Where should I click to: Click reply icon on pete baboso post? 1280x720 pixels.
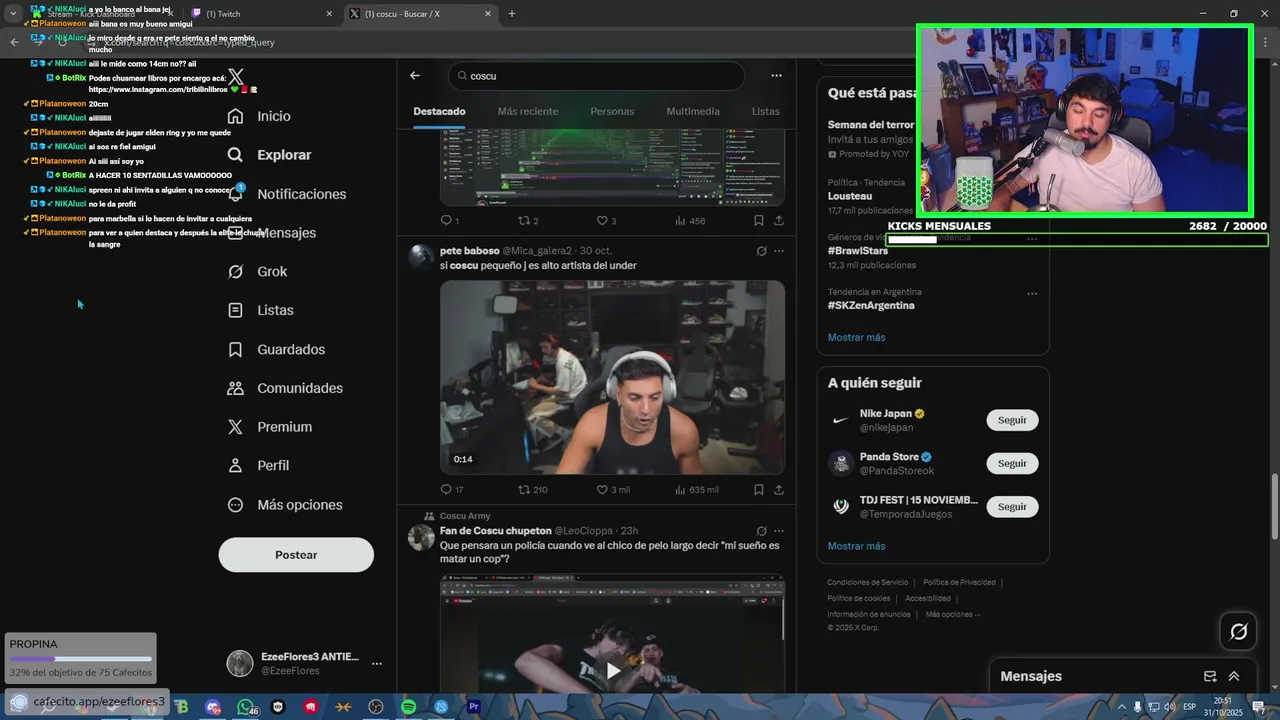point(446,490)
